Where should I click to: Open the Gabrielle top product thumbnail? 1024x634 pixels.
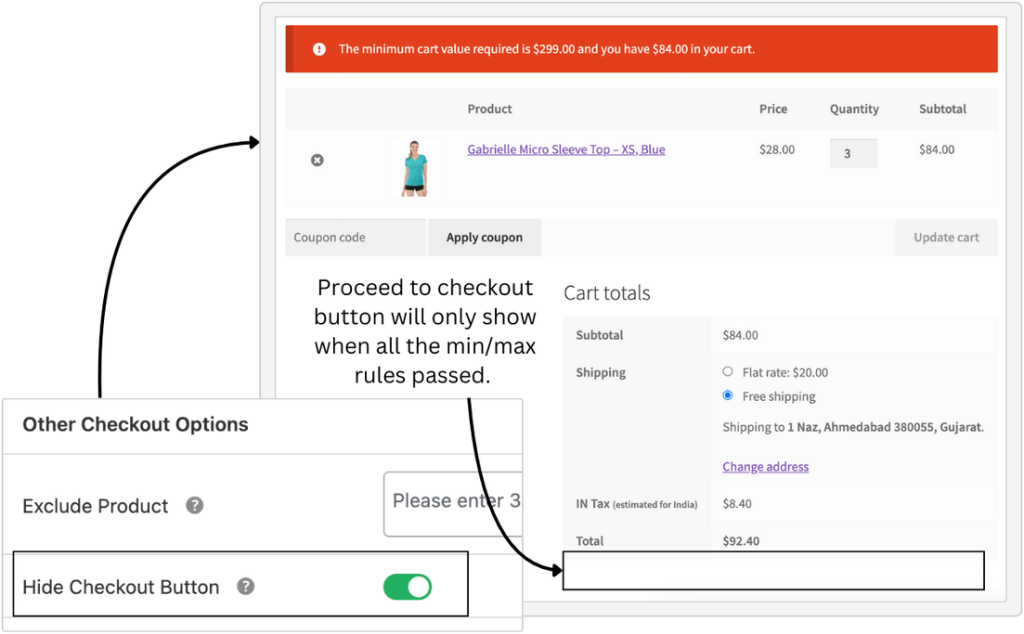point(414,167)
